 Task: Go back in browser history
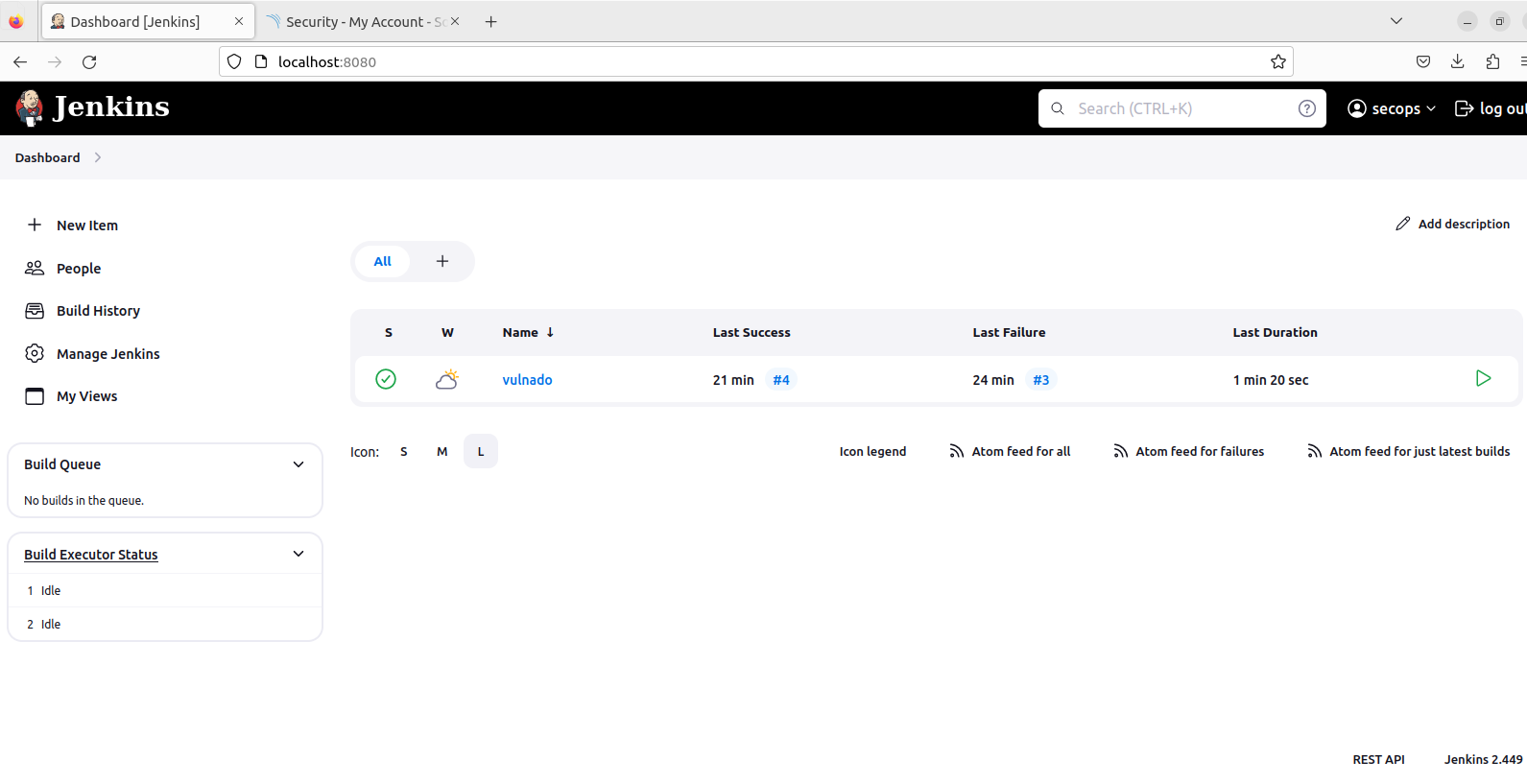click(x=20, y=61)
